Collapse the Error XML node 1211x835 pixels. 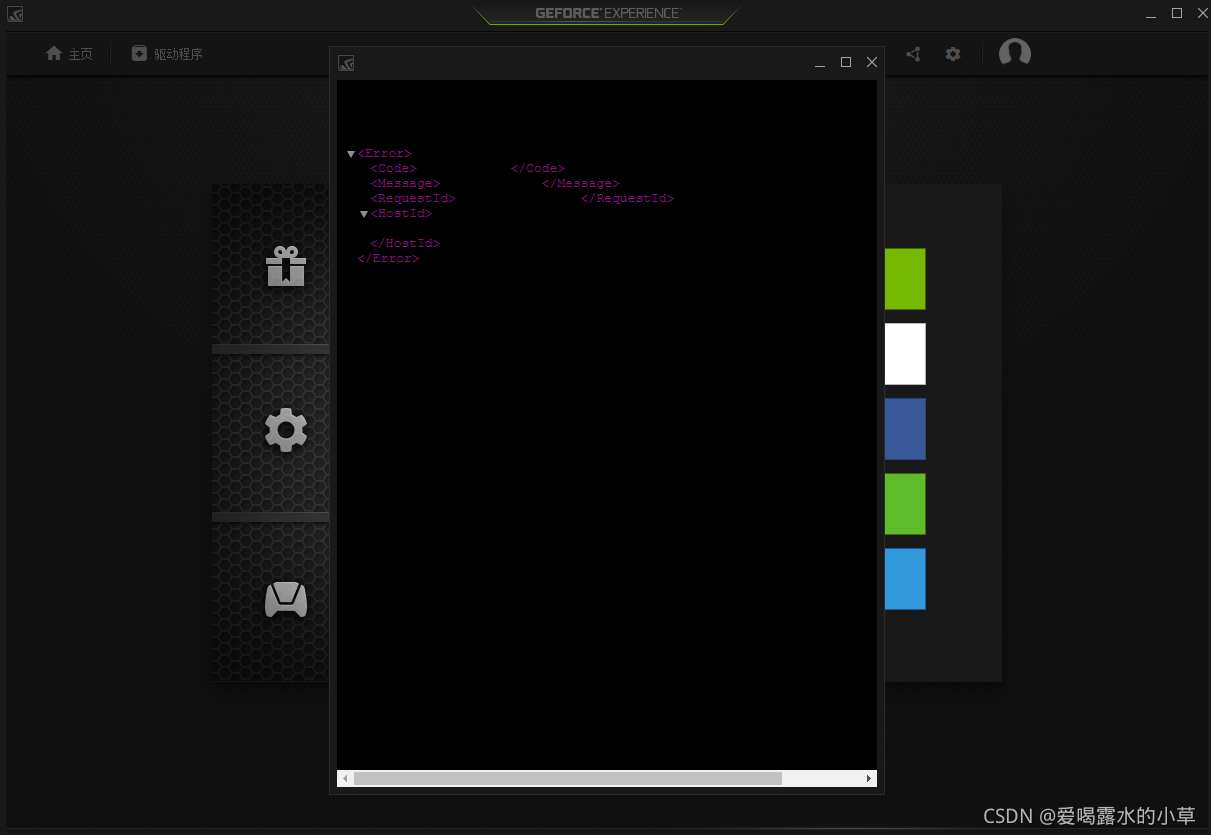point(351,154)
